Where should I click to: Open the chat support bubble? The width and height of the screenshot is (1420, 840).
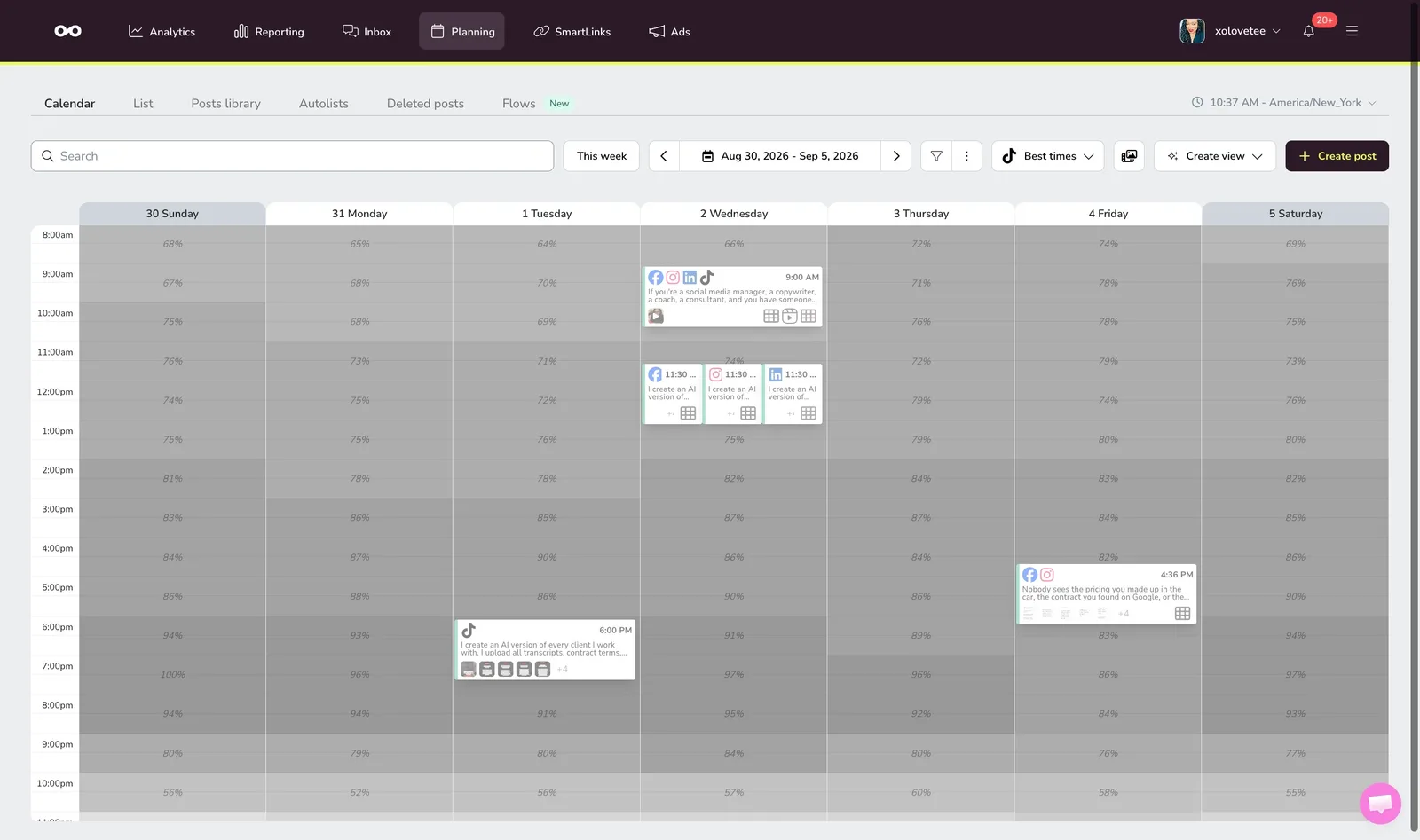point(1380,804)
